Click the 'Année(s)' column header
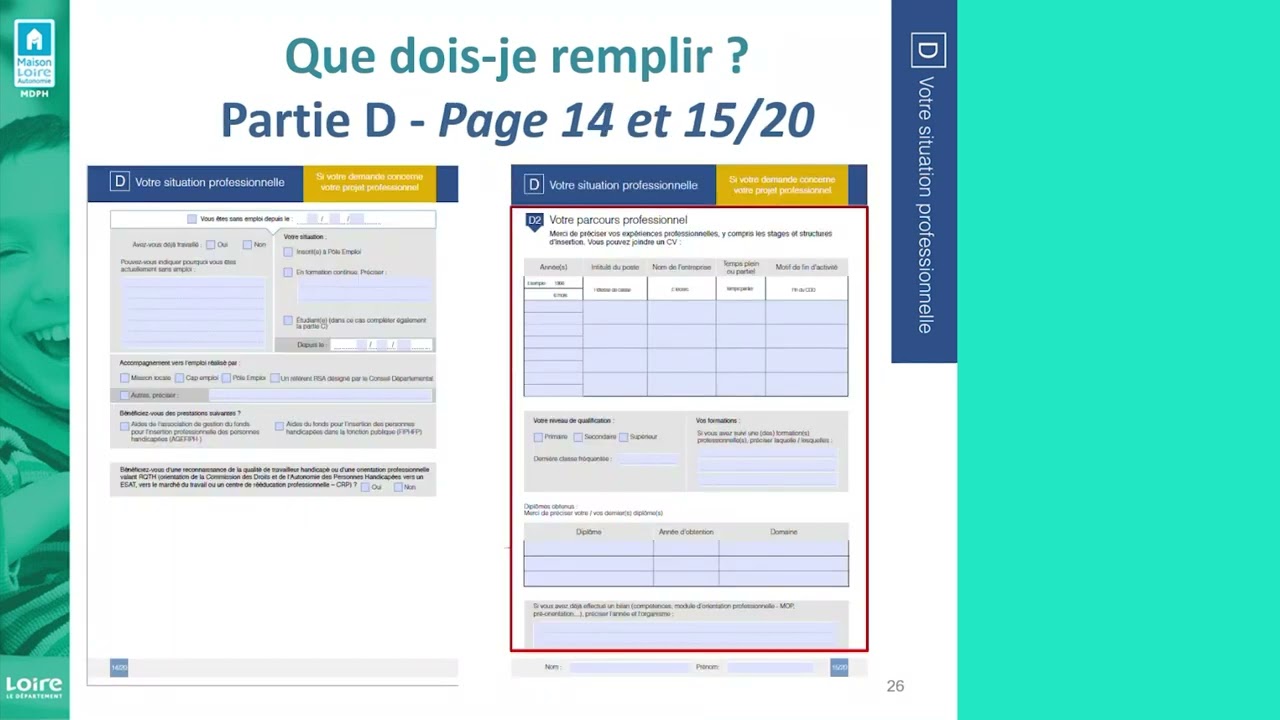 pos(553,267)
